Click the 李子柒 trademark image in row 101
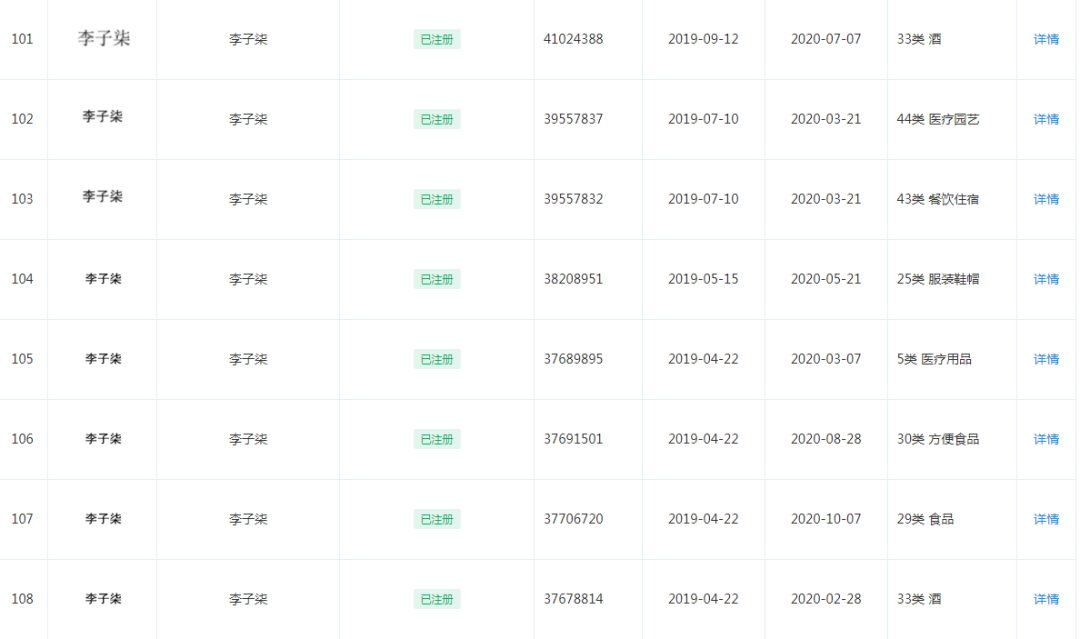 coord(104,39)
